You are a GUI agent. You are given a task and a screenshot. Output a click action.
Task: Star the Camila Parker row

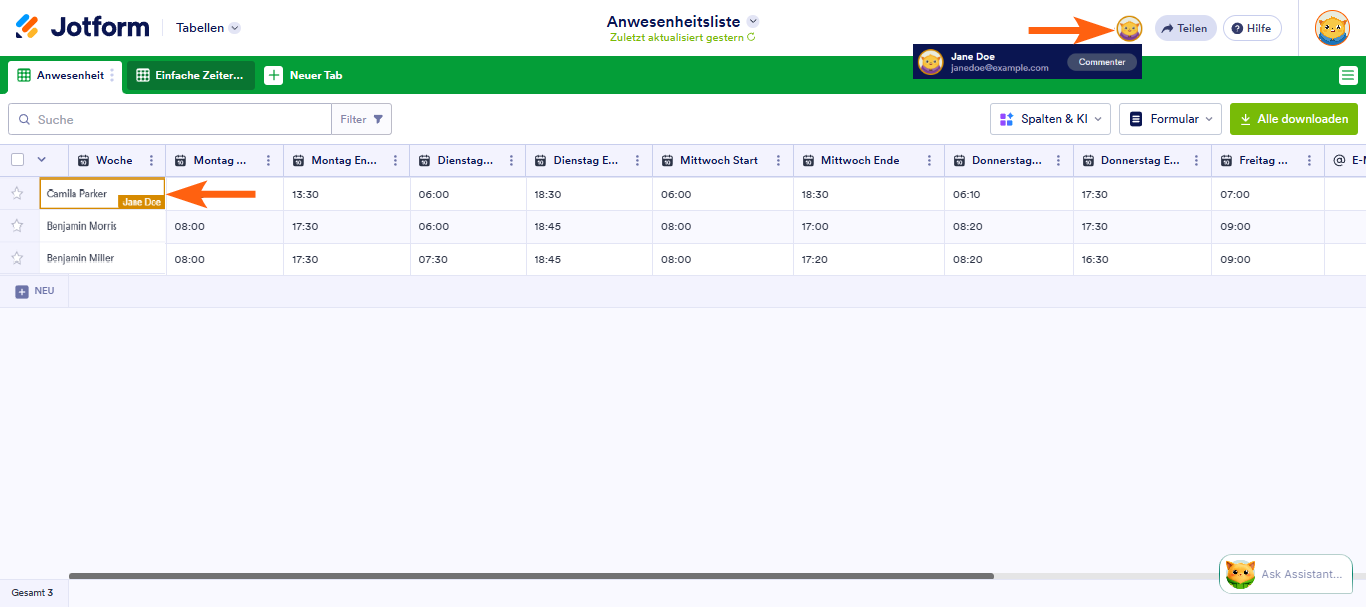coord(17,193)
